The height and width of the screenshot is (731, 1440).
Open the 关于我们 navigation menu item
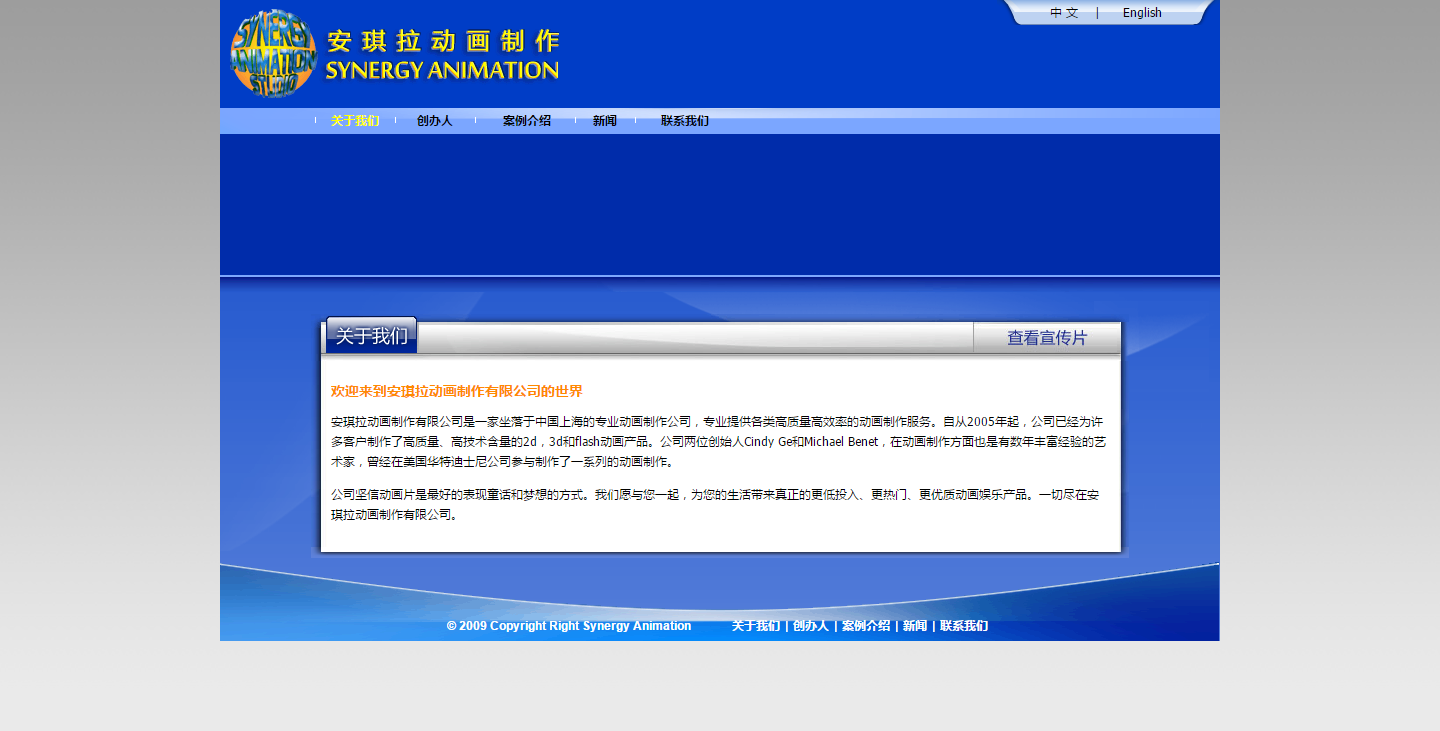click(355, 121)
